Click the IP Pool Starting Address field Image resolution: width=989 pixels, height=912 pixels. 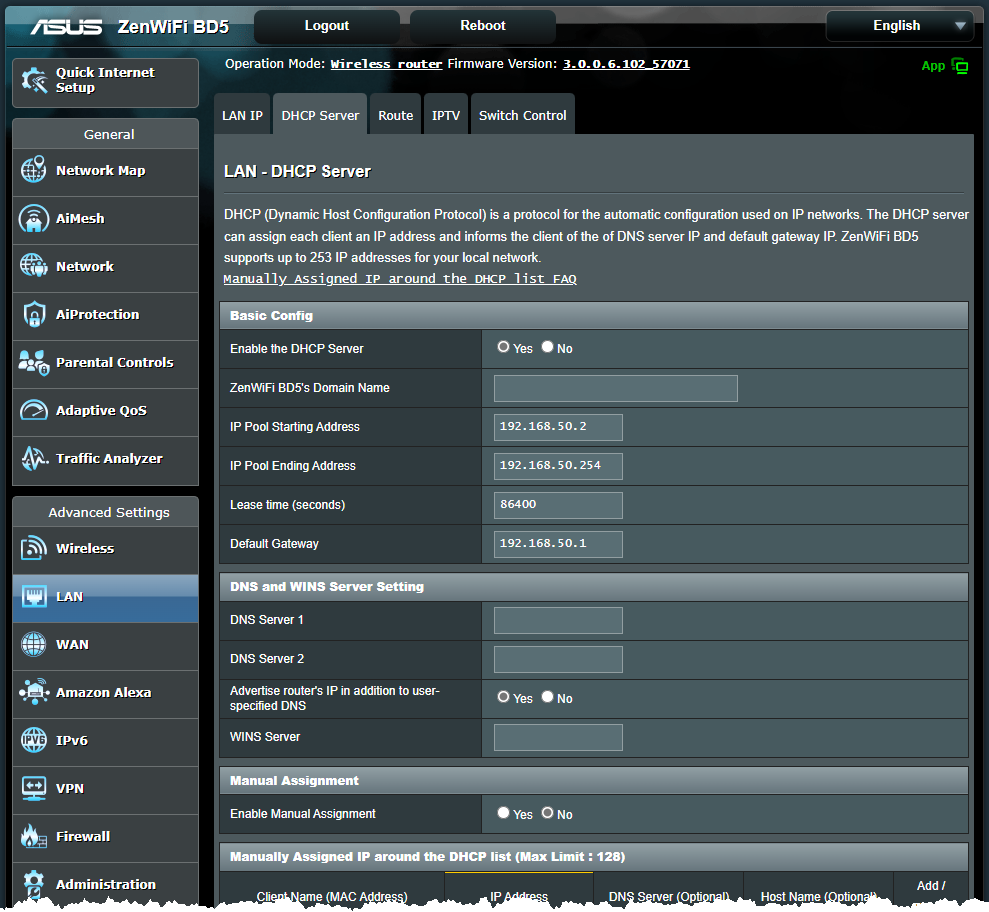pyautogui.click(x=558, y=427)
